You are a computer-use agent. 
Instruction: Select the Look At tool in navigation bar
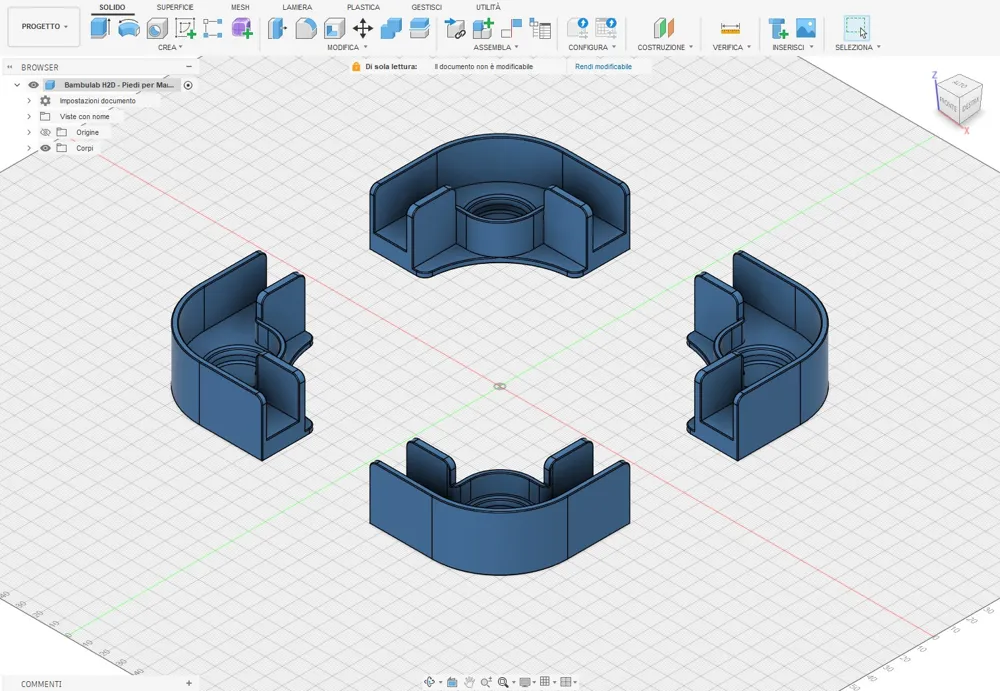point(452,682)
